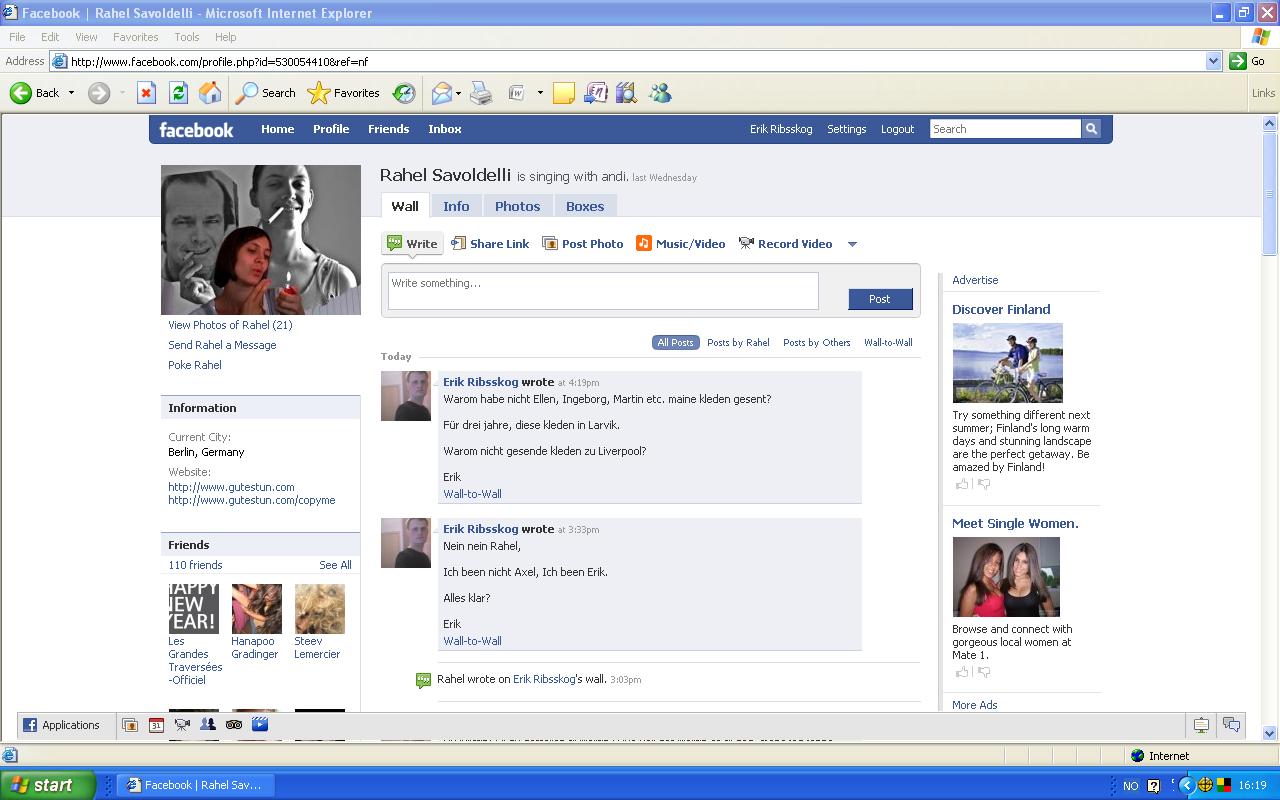Switch to the Info profile tab
This screenshot has width=1280, height=800.
pyautogui.click(x=456, y=206)
